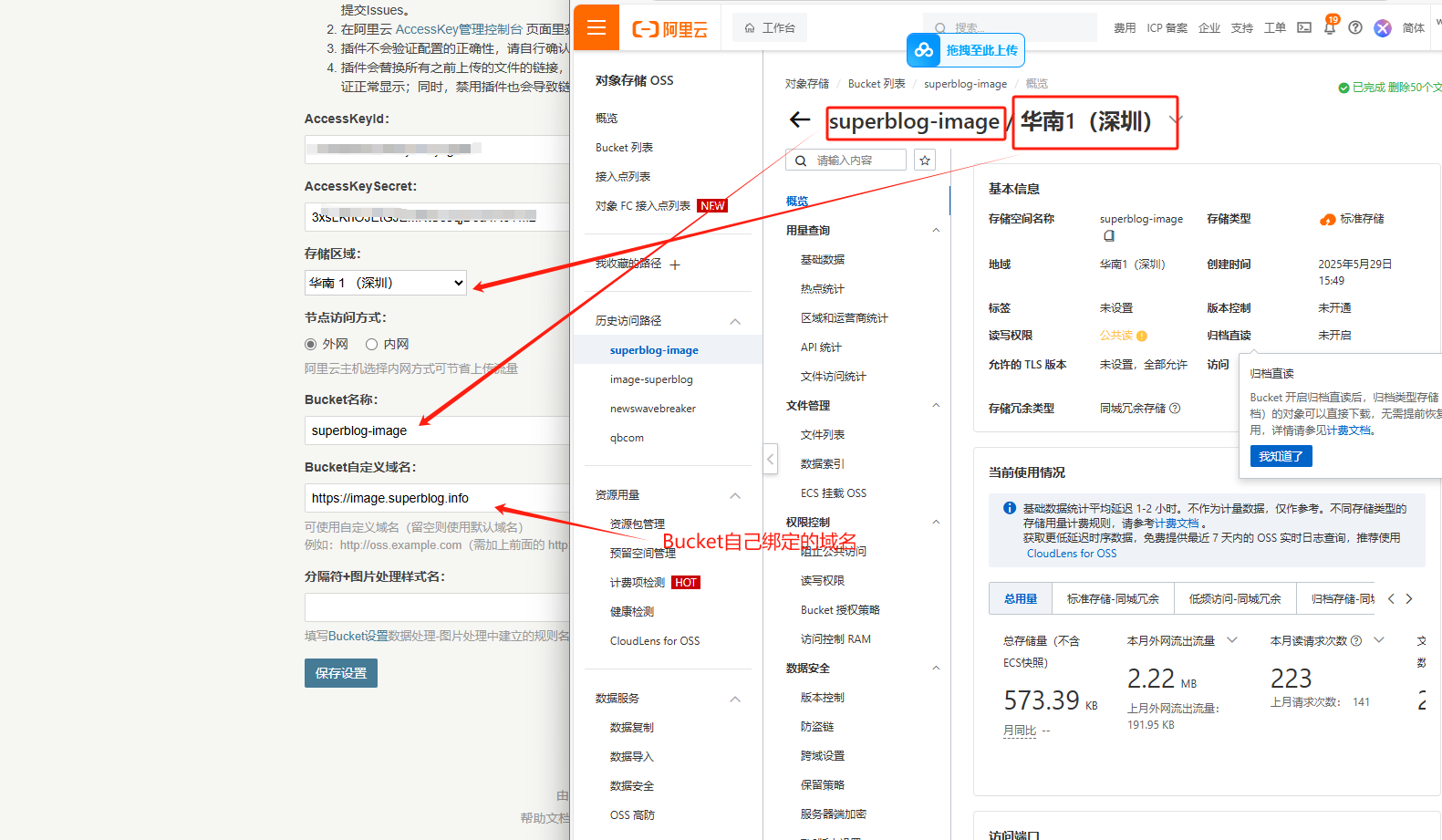Screen dimensions: 1442x840
Task: Click the info icon next to 公共读
Action: pyautogui.click(x=1142, y=336)
